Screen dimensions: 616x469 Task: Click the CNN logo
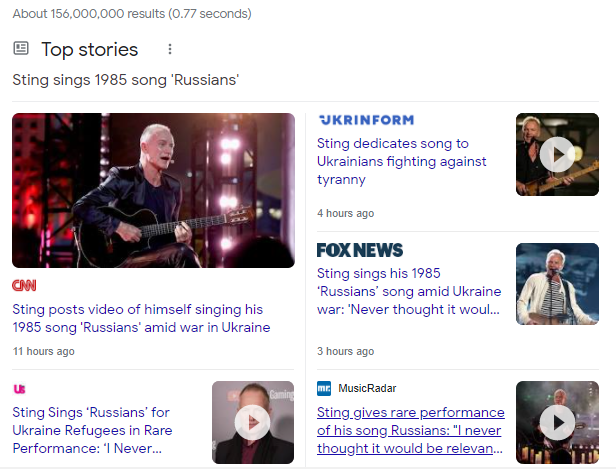(24, 286)
